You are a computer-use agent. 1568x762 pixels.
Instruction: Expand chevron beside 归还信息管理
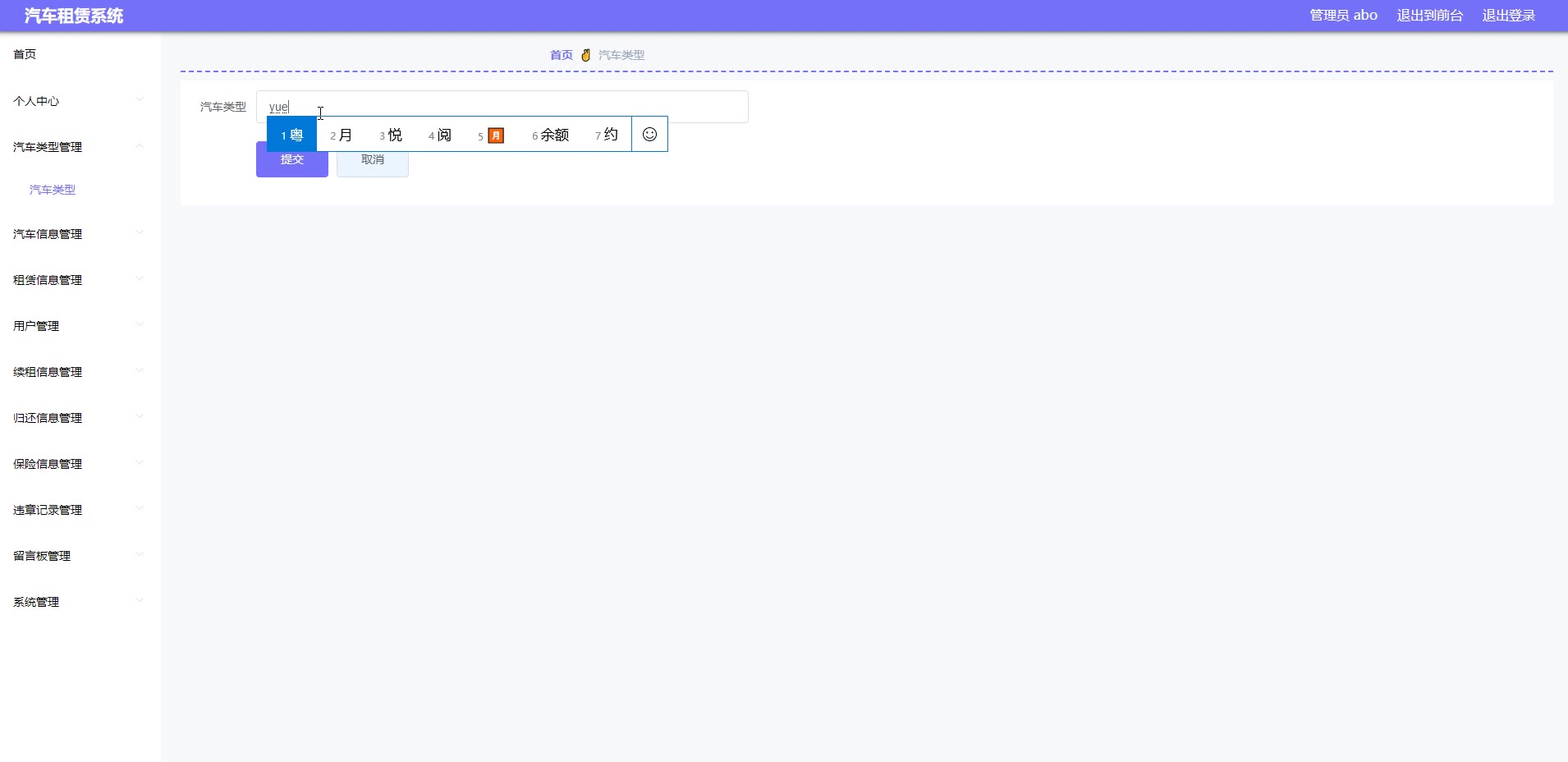tap(140, 417)
